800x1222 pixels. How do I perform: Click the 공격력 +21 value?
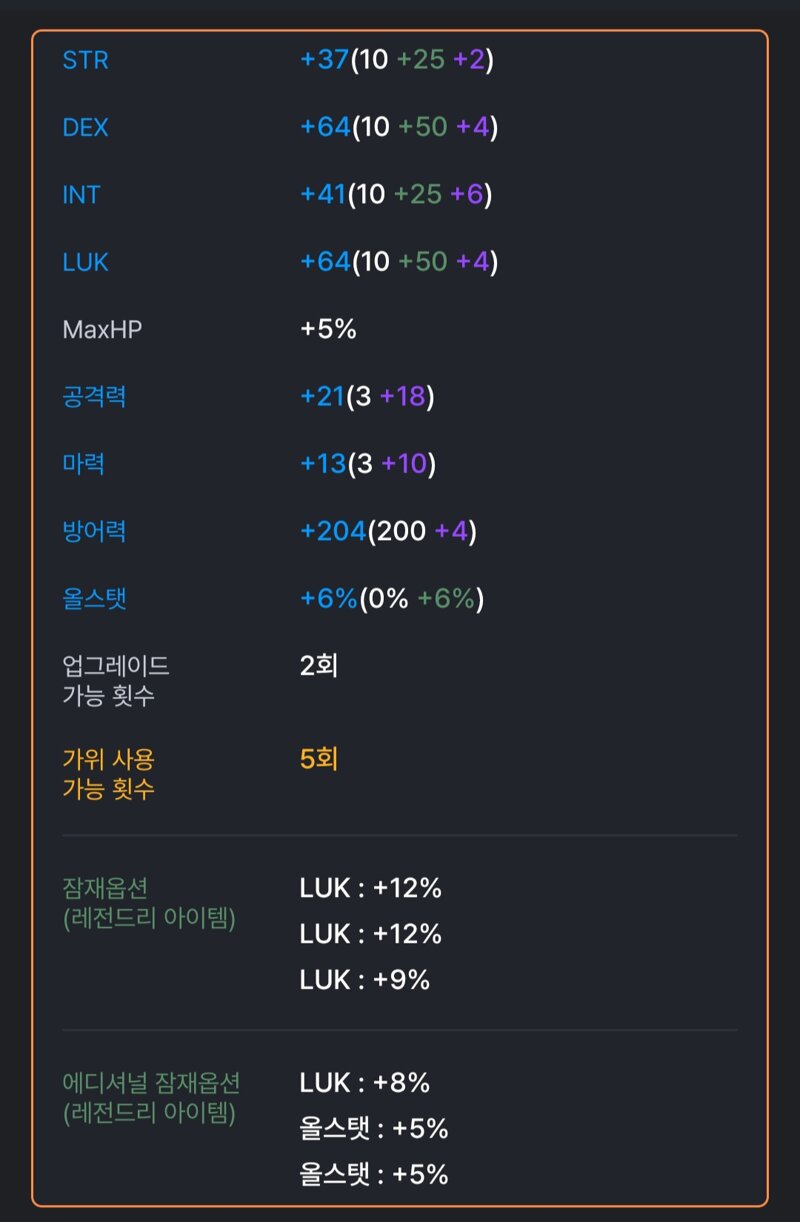click(367, 397)
